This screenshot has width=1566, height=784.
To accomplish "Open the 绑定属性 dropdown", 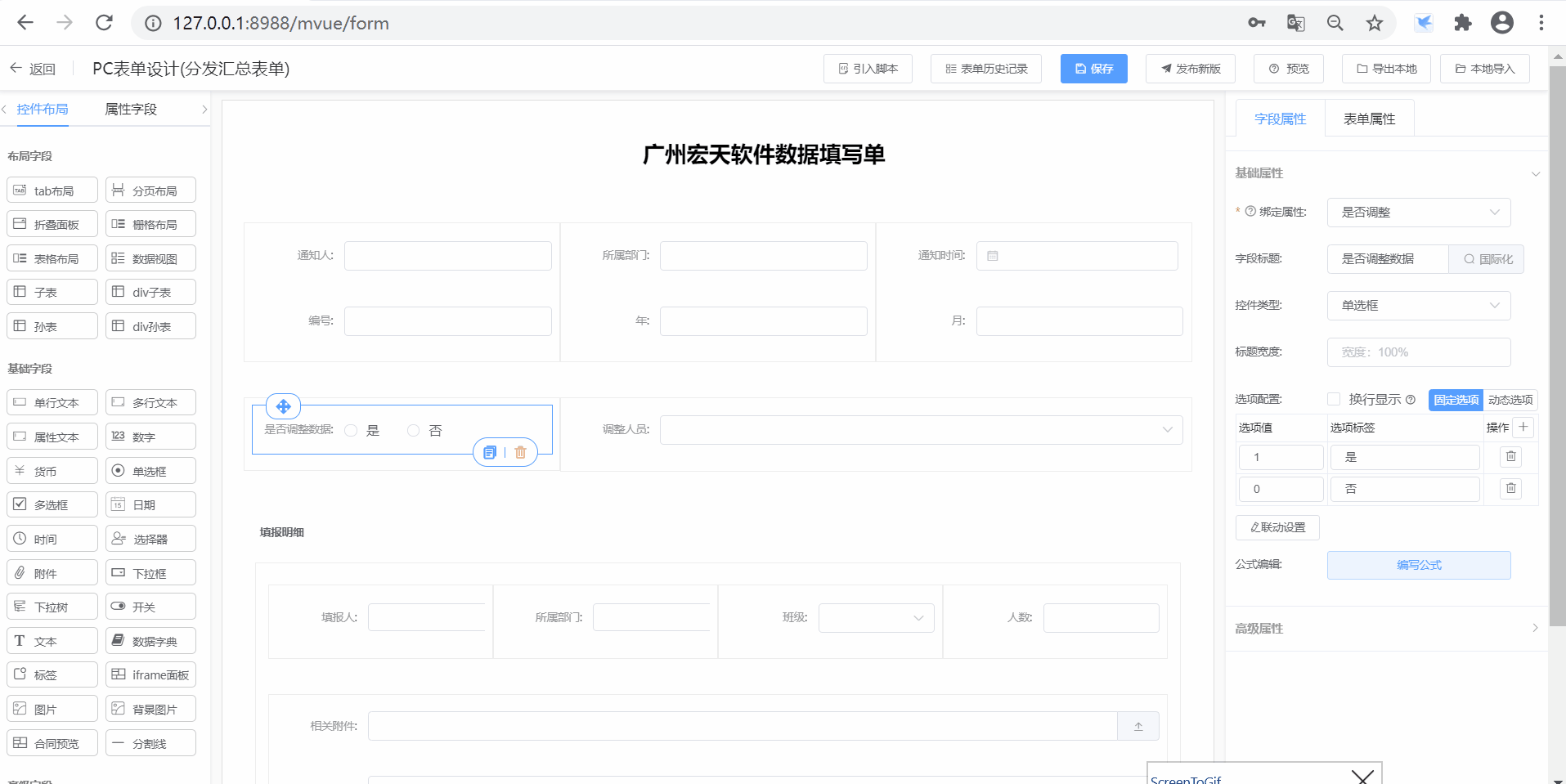I will coord(1418,213).
